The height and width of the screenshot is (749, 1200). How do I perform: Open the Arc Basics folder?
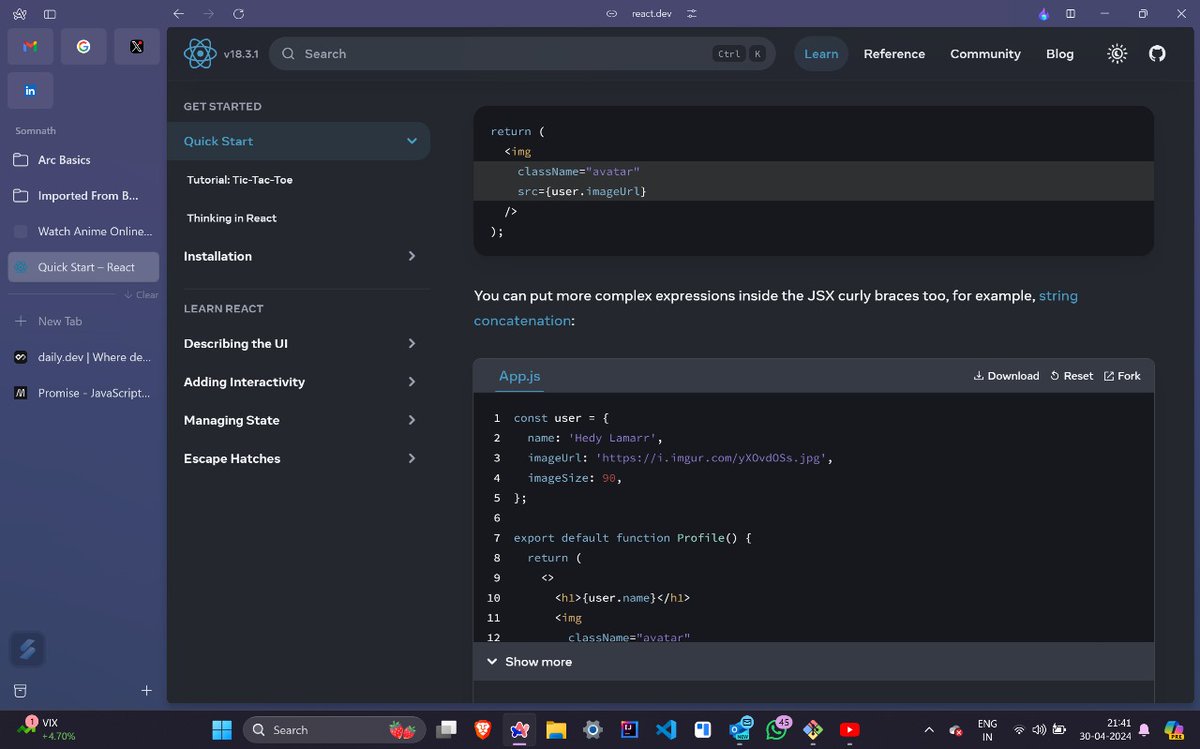click(84, 160)
